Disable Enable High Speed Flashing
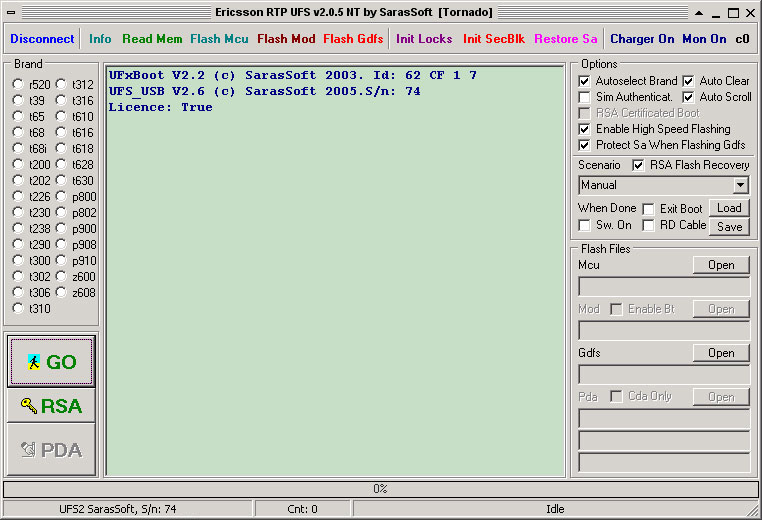 click(x=585, y=129)
